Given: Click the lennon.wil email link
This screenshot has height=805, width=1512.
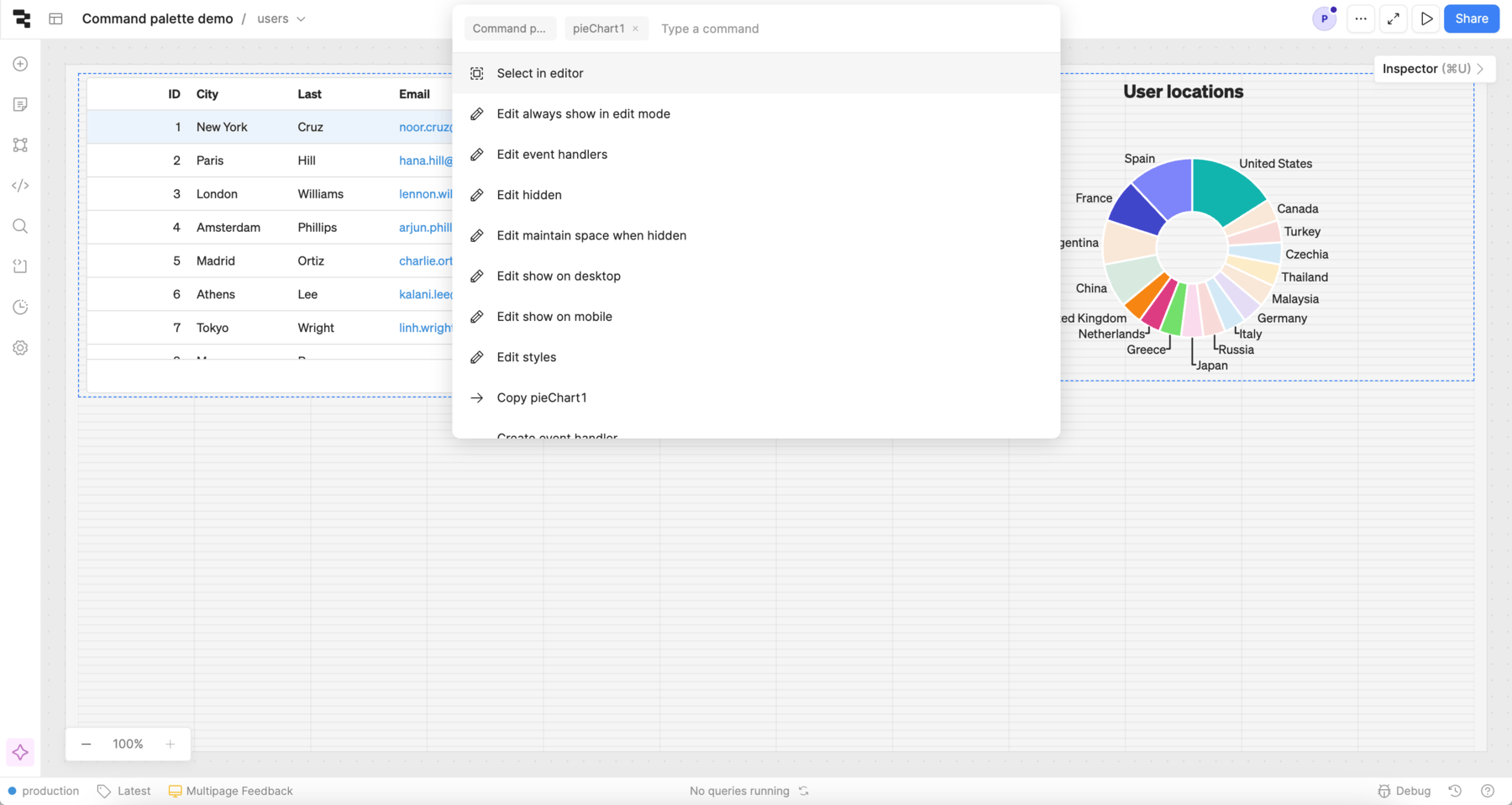Looking at the screenshot, I should [426, 194].
